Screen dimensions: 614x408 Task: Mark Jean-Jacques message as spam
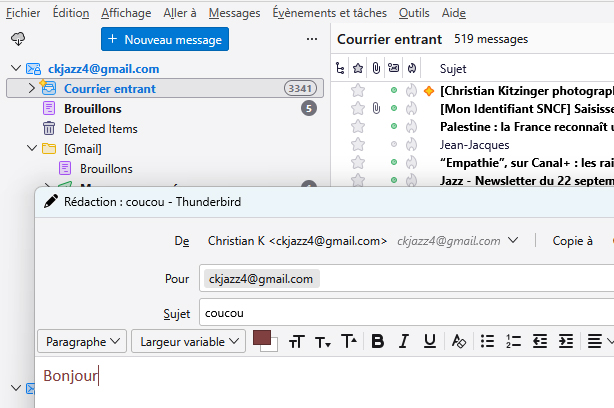[411, 144]
